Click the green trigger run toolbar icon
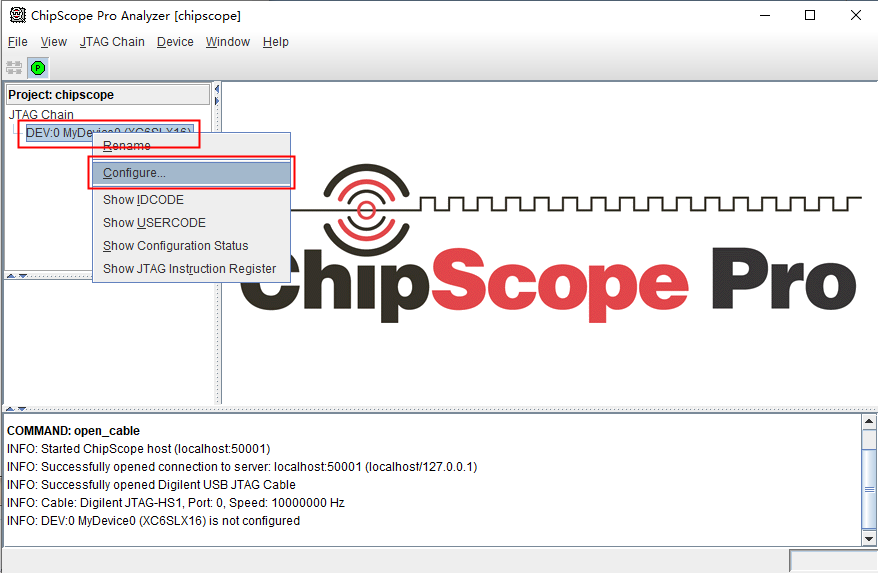The height and width of the screenshot is (573, 878). coord(38,68)
